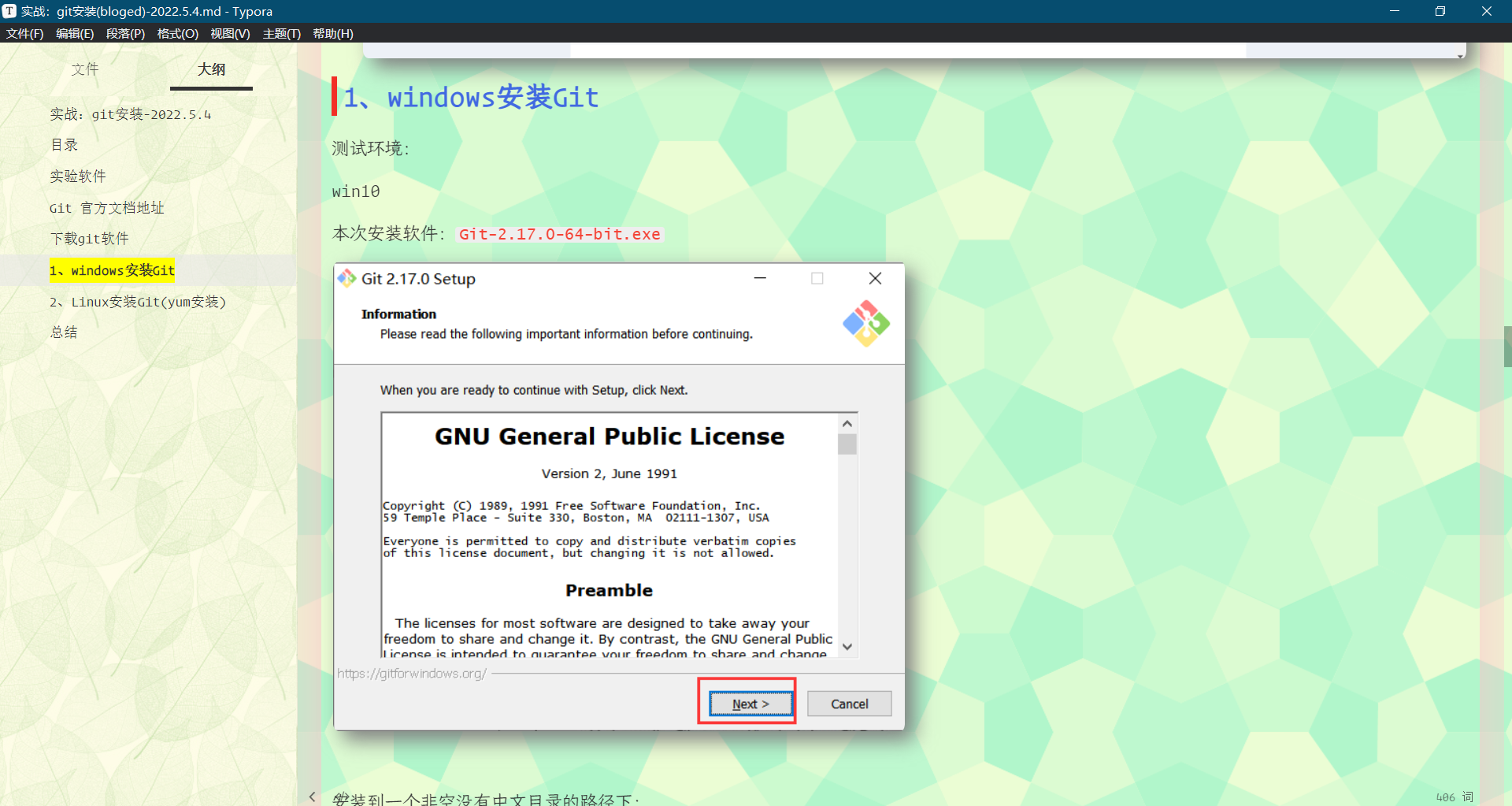Click the Cancel button in Git Setup image
The height and width of the screenshot is (806, 1512).
849,704
